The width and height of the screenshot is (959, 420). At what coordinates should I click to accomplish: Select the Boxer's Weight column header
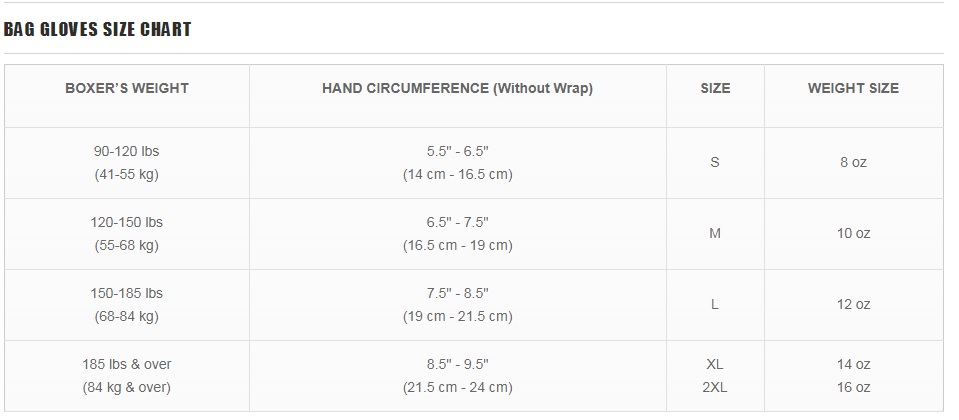[x=127, y=88]
